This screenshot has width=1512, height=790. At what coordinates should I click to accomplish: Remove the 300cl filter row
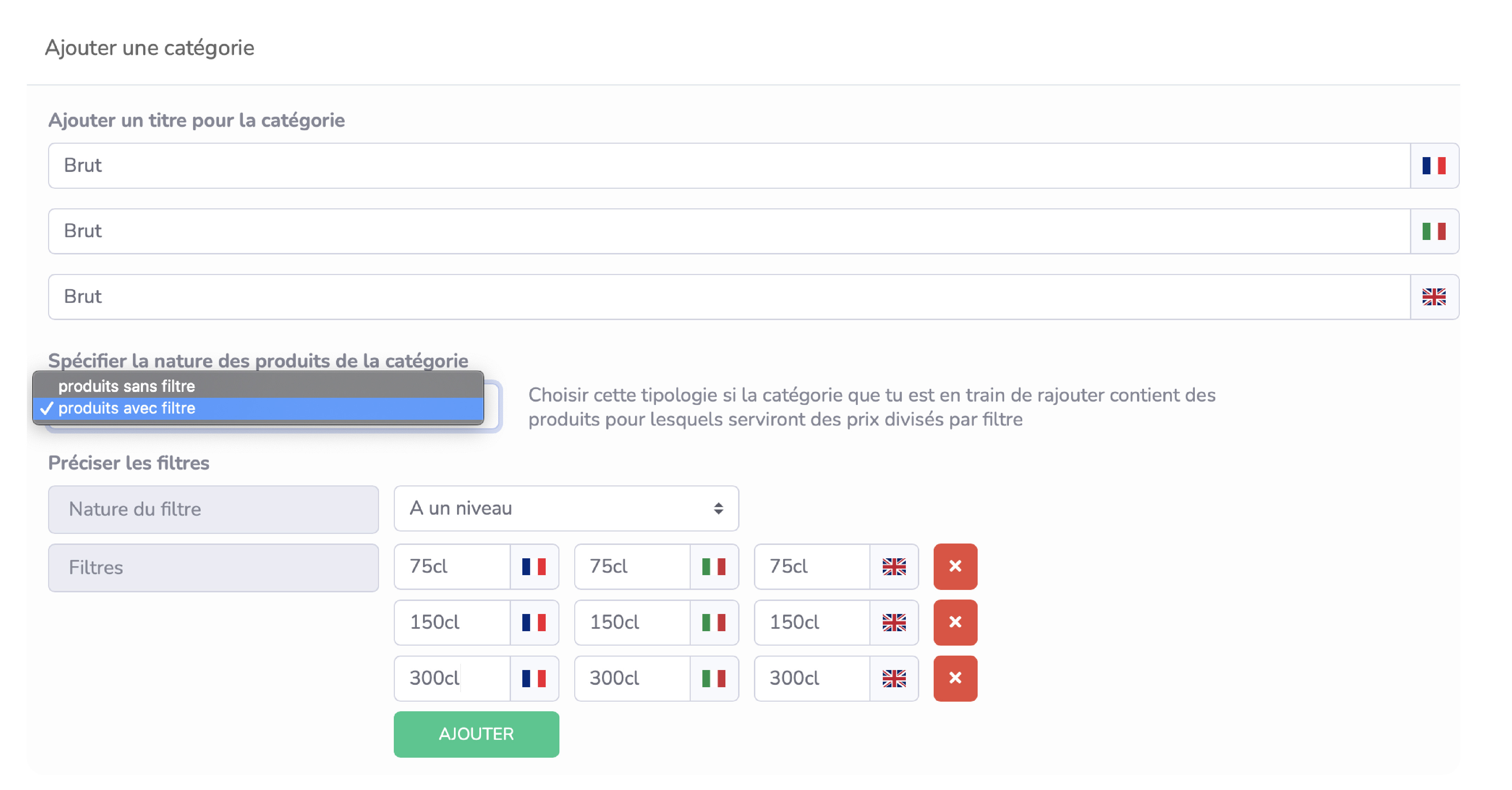pyautogui.click(x=954, y=678)
